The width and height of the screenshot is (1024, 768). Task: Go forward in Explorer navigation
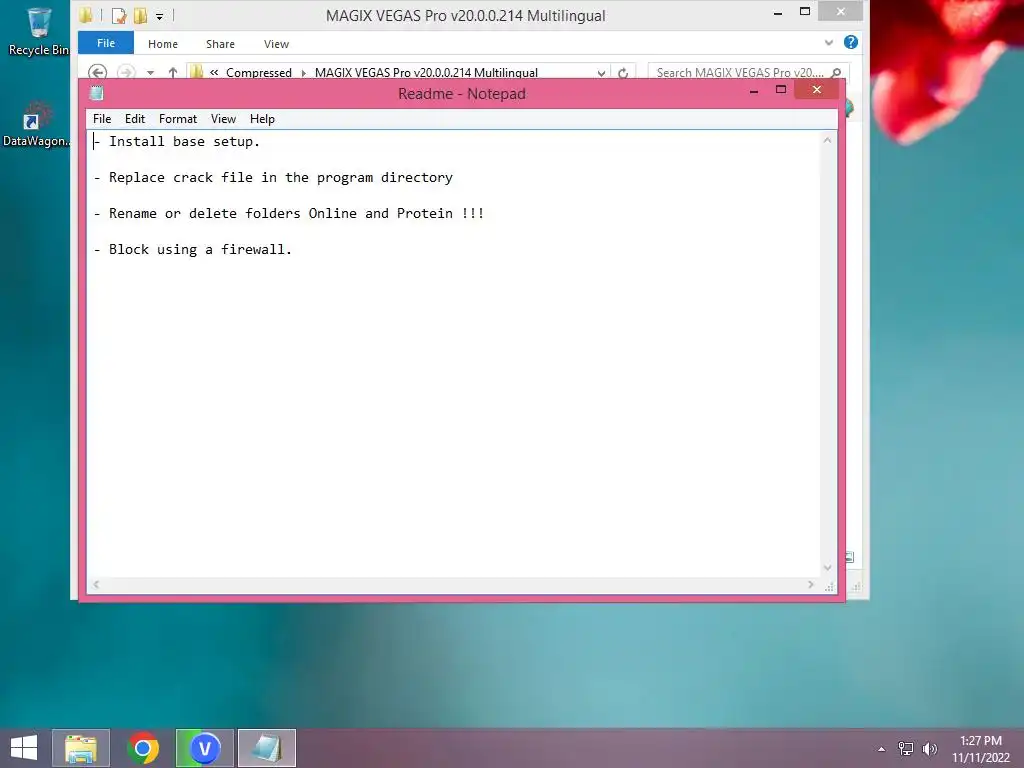(x=126, y=72)
